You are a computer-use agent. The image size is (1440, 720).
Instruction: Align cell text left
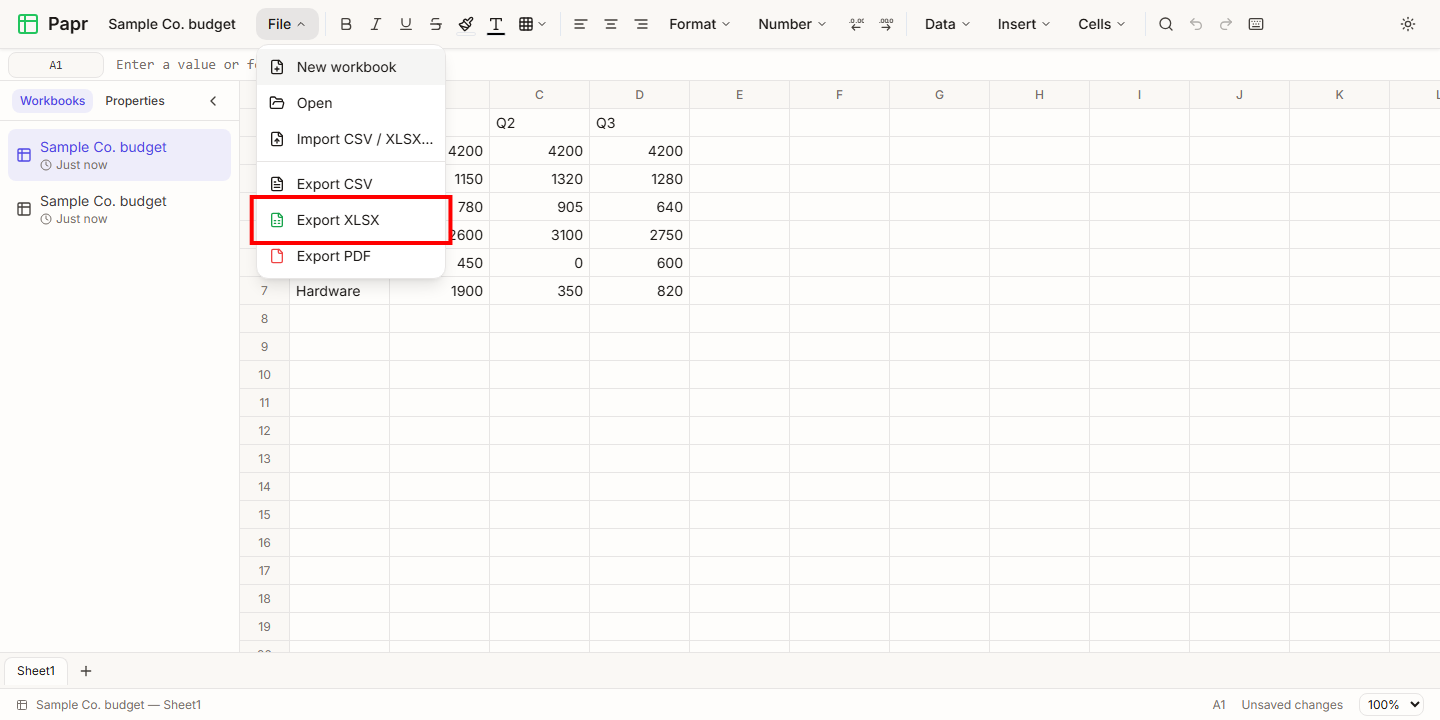point(581,24)
